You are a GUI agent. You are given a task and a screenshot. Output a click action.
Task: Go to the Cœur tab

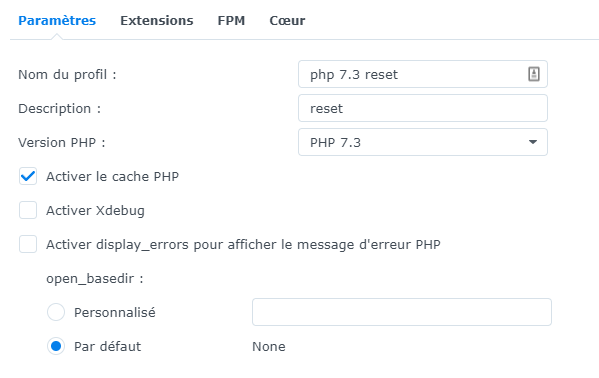click(x=287, y=21)
